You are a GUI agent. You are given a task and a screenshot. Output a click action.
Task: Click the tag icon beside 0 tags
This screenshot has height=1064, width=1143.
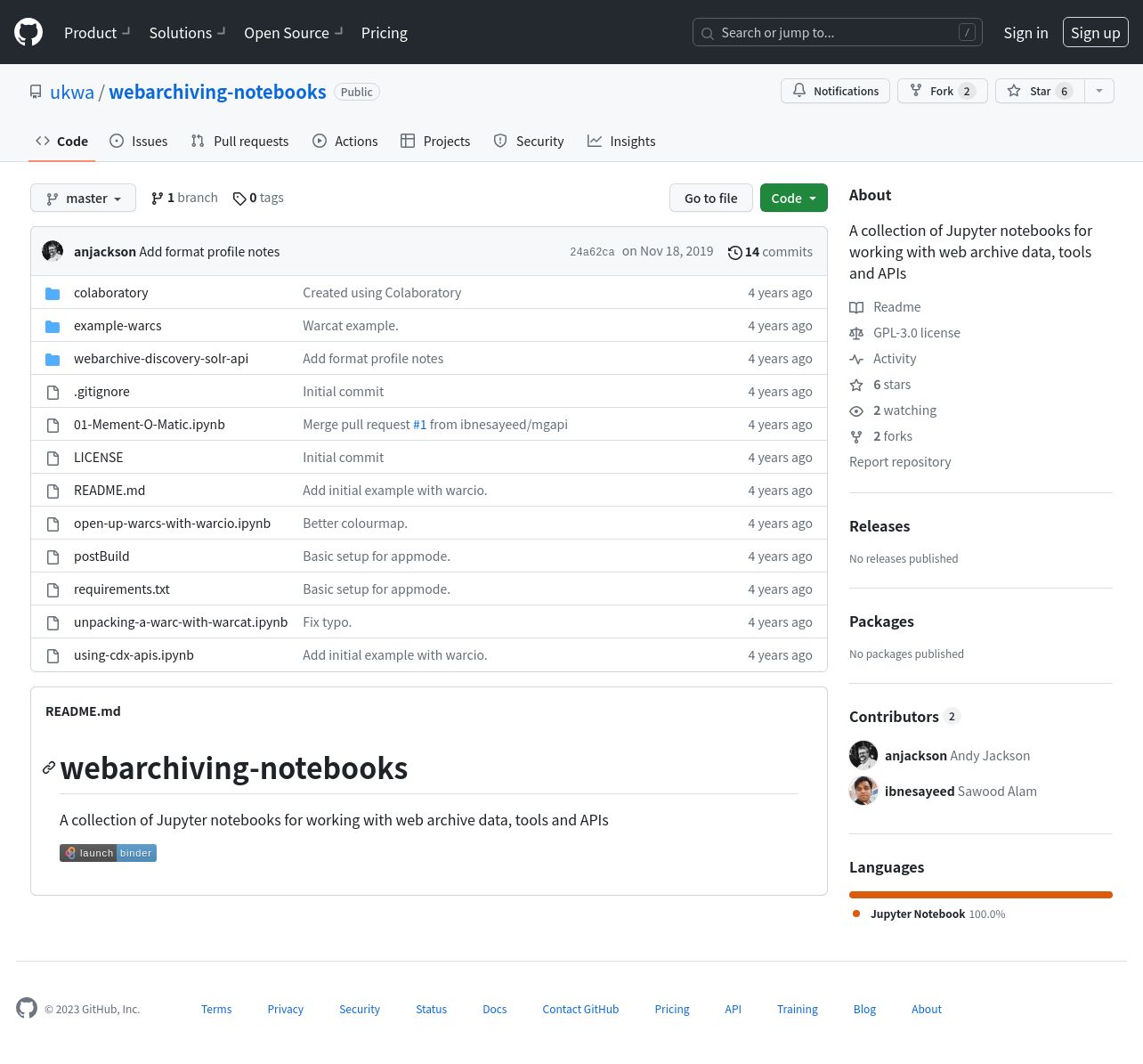pyautogui.click(x=239, y=199)
